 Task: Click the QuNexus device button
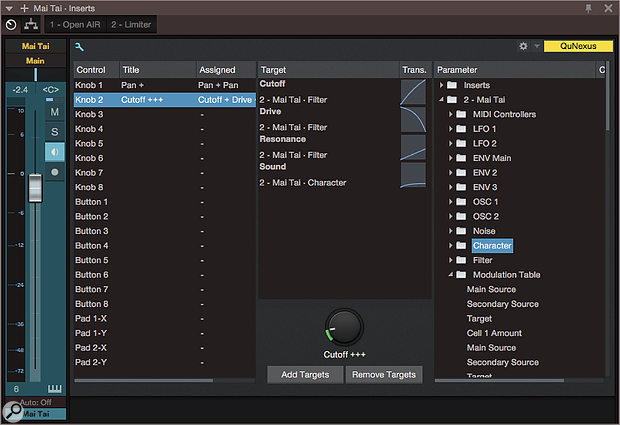click(x=578, y=46)
